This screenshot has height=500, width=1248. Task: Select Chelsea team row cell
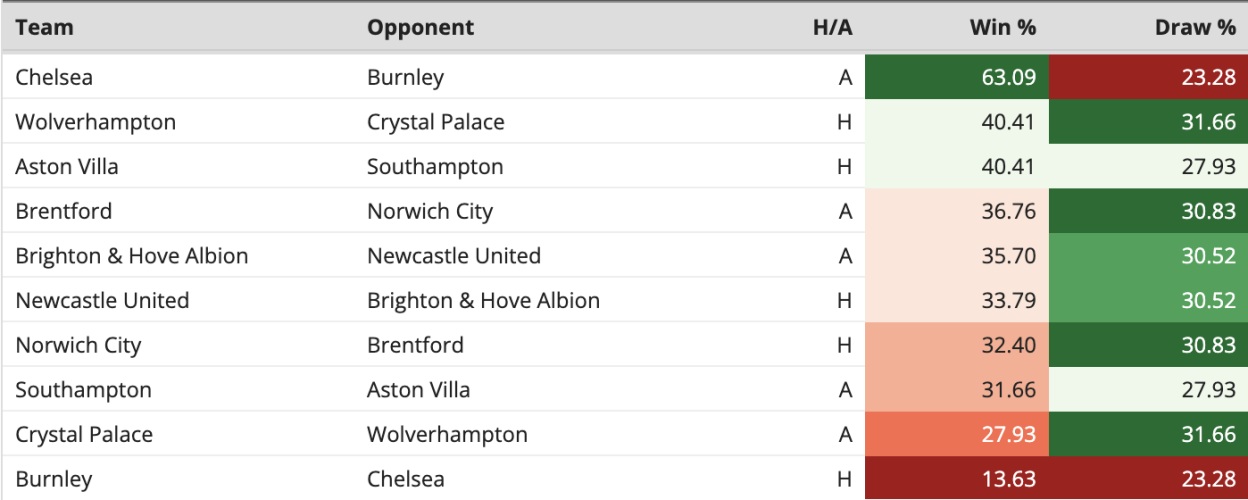54,77
